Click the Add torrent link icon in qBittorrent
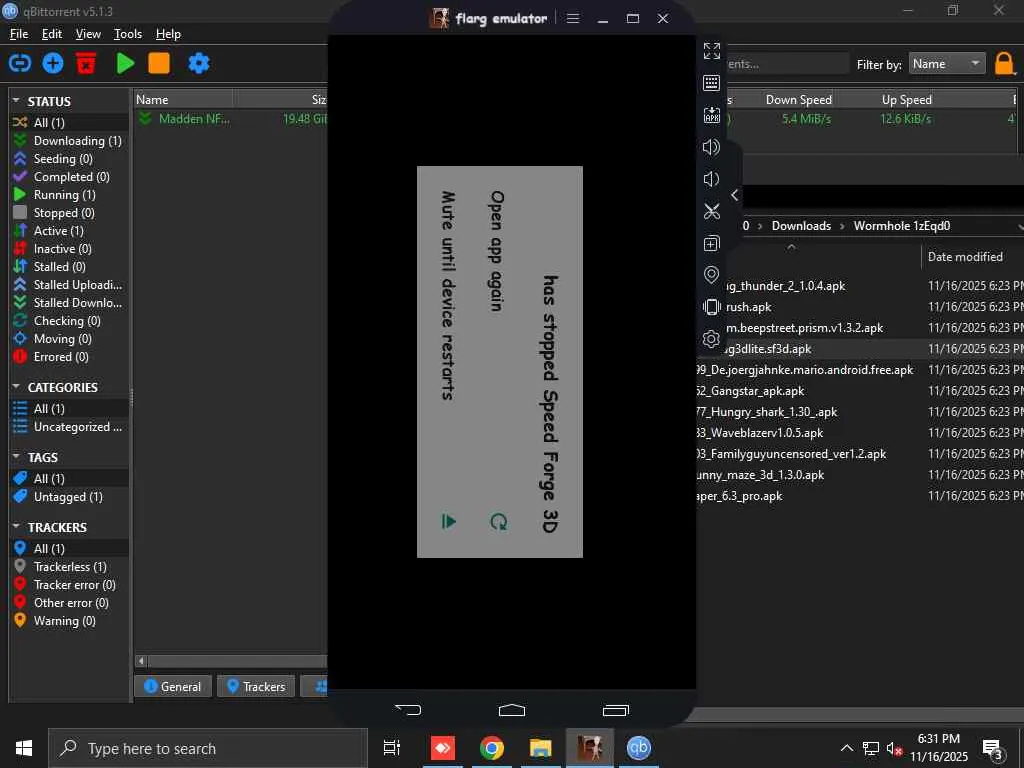 tap(20, 63)
